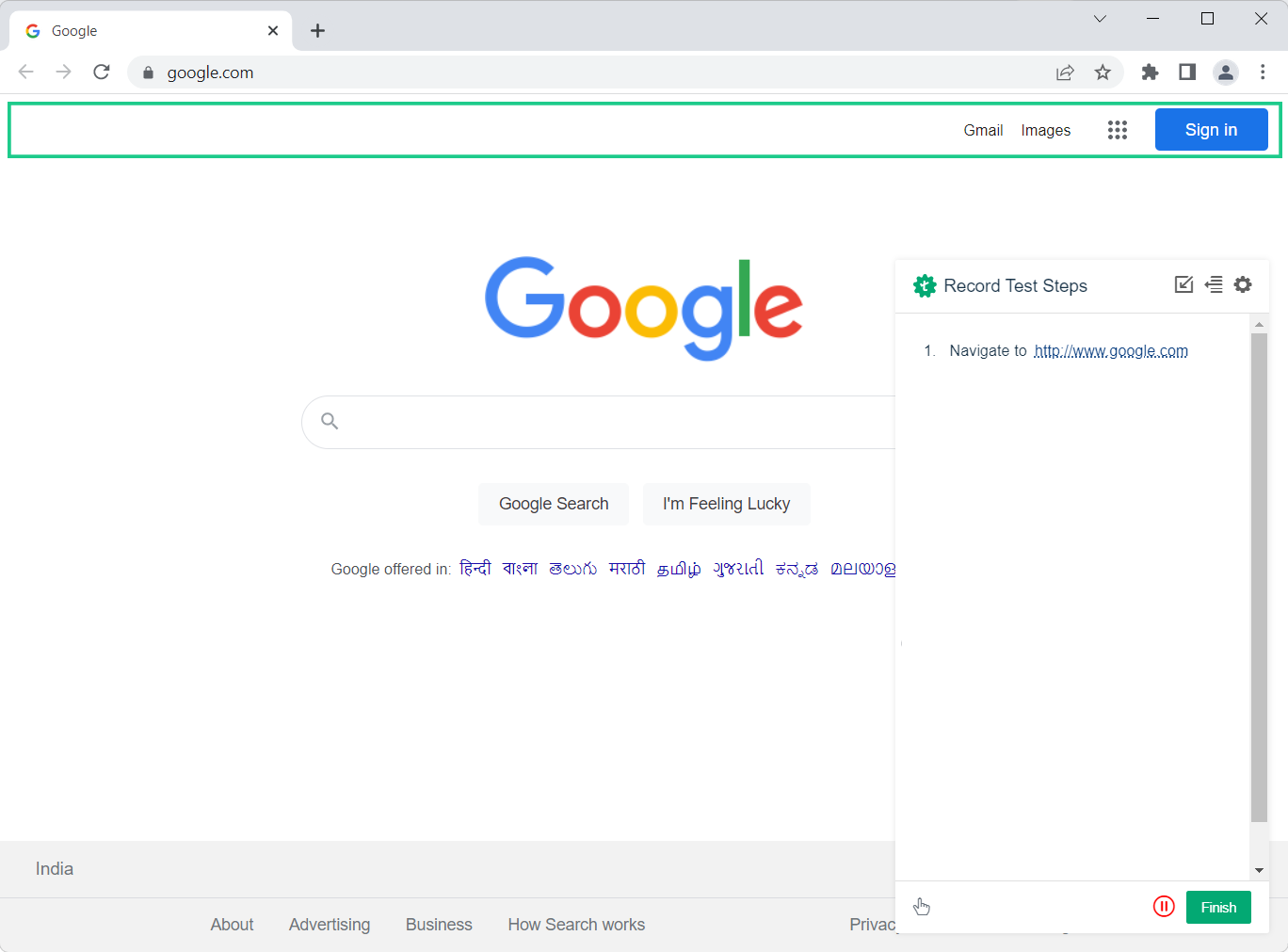The width and height of the screenshot is (1288, 952).
Task: Open the Chrome profile avatar
Action: tap(1225, 73)
